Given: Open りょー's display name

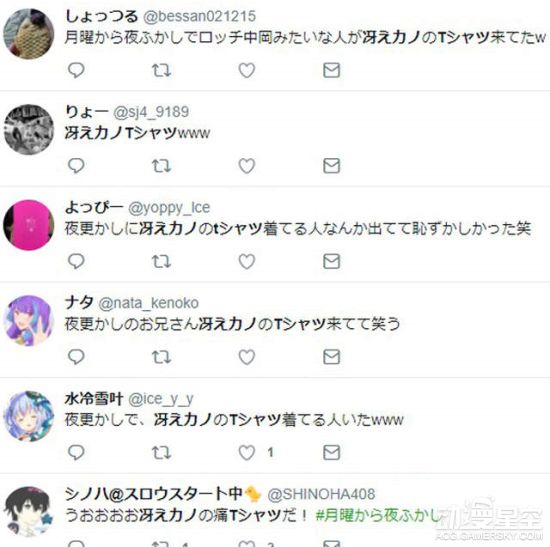Looking at the screenshot, I should tap(87, 112).
